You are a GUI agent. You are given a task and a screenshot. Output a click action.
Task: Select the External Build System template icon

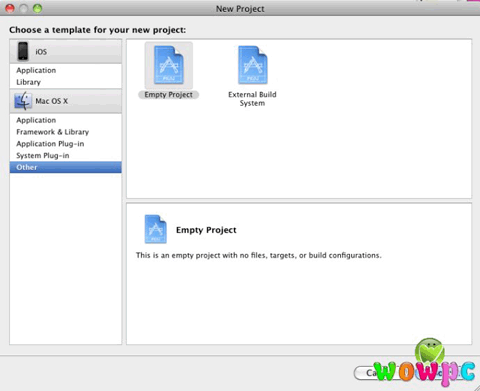pyautogui.click(x=253, y=65)
